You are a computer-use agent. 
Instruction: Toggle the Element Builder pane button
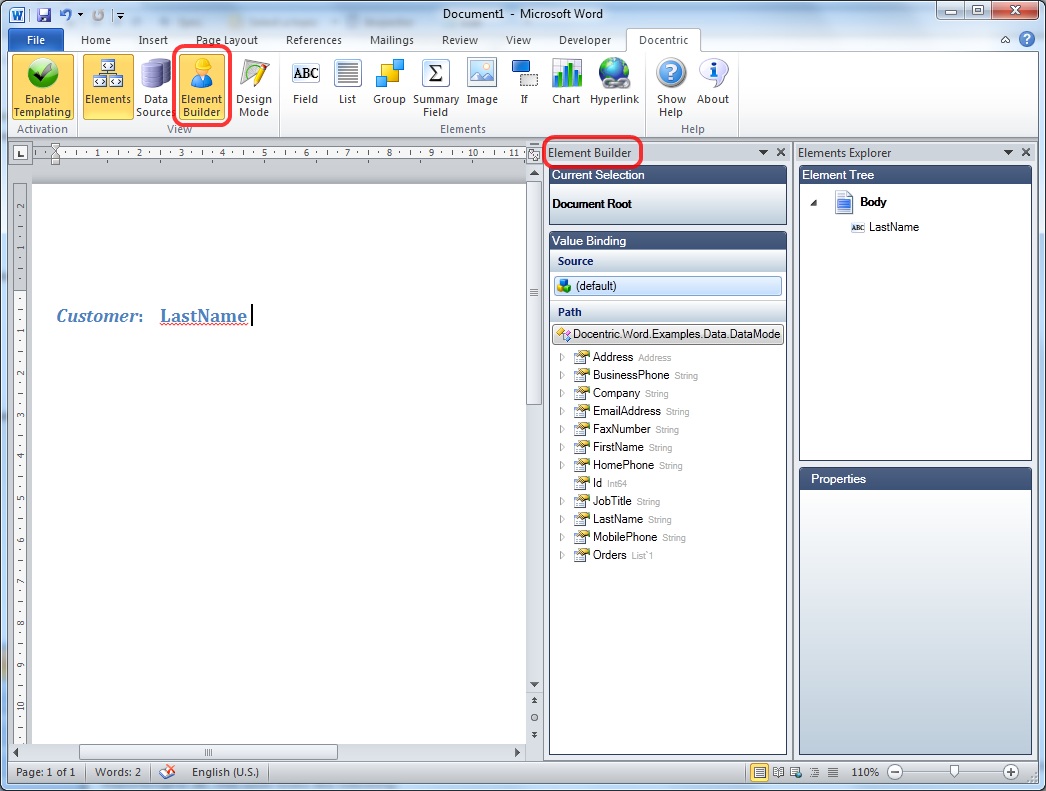pyautogui.click(x=201, y=87)
